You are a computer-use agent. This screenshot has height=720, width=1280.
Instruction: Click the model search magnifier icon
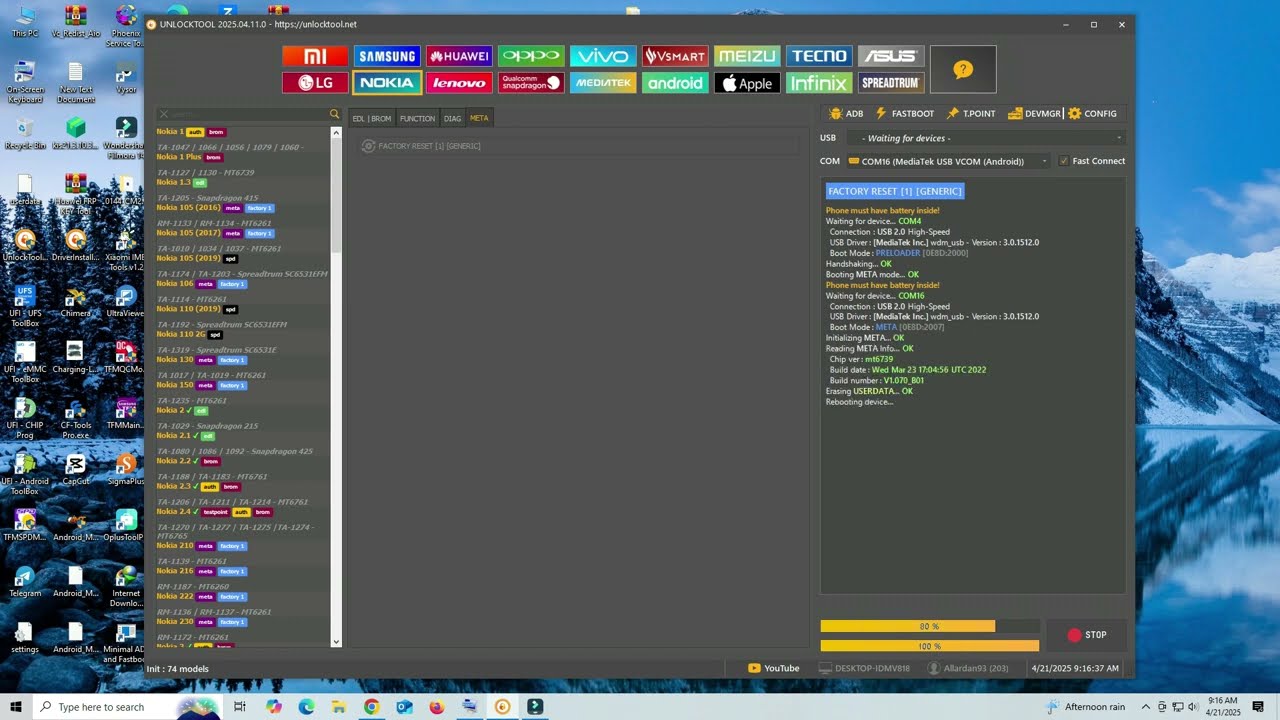(x=335, y=114)
